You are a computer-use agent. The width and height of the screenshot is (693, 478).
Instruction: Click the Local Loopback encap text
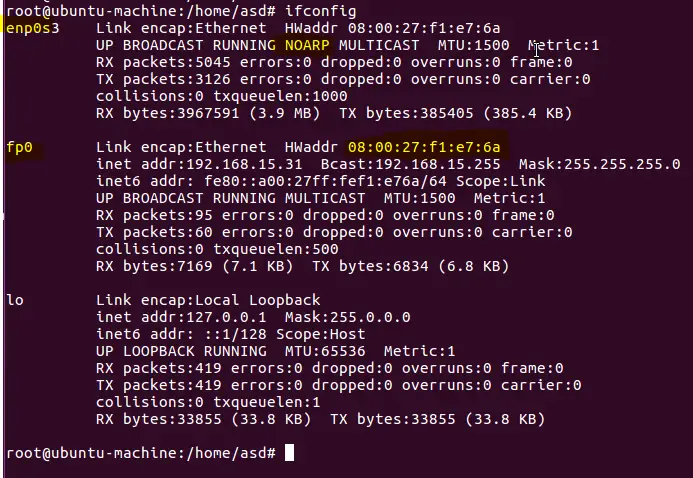pyautogui.click(x=258, y=300)
